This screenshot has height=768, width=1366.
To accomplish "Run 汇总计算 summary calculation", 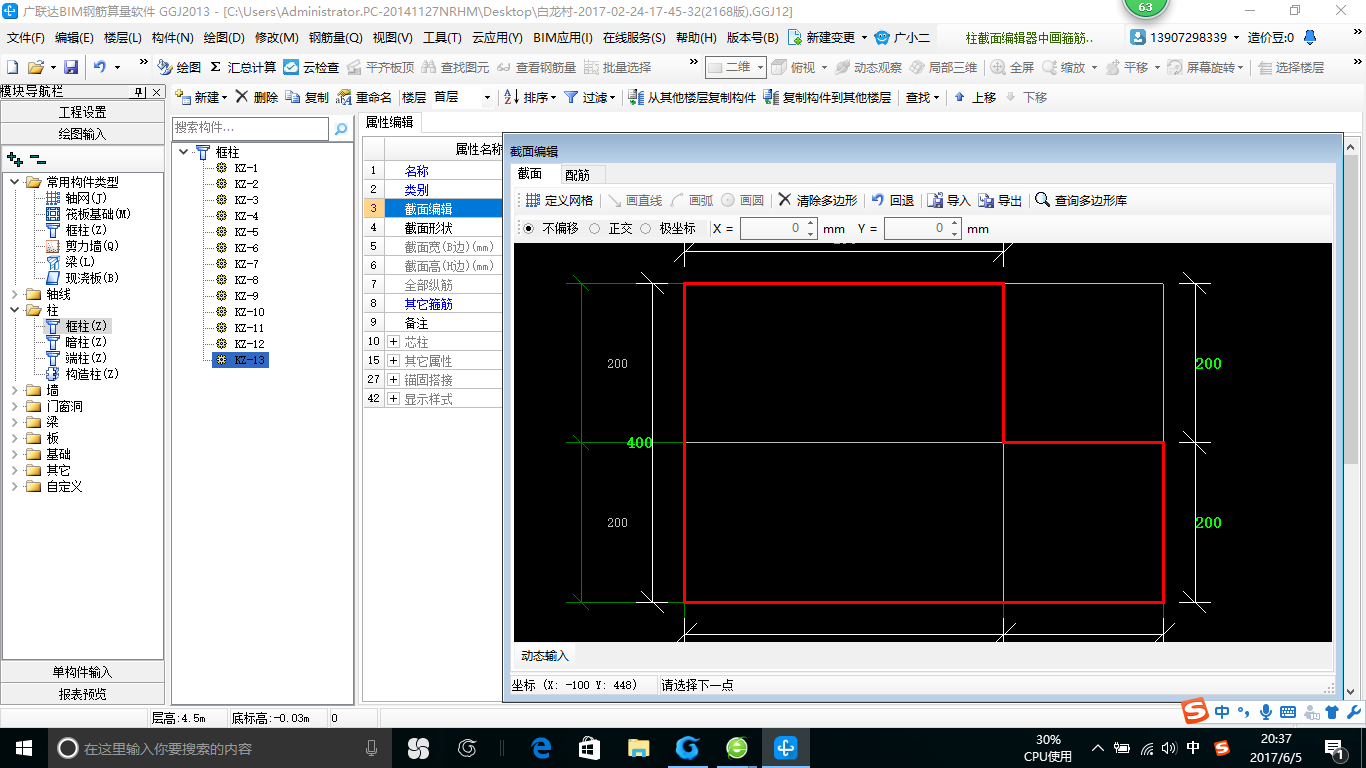I will (x=243, y=67).
